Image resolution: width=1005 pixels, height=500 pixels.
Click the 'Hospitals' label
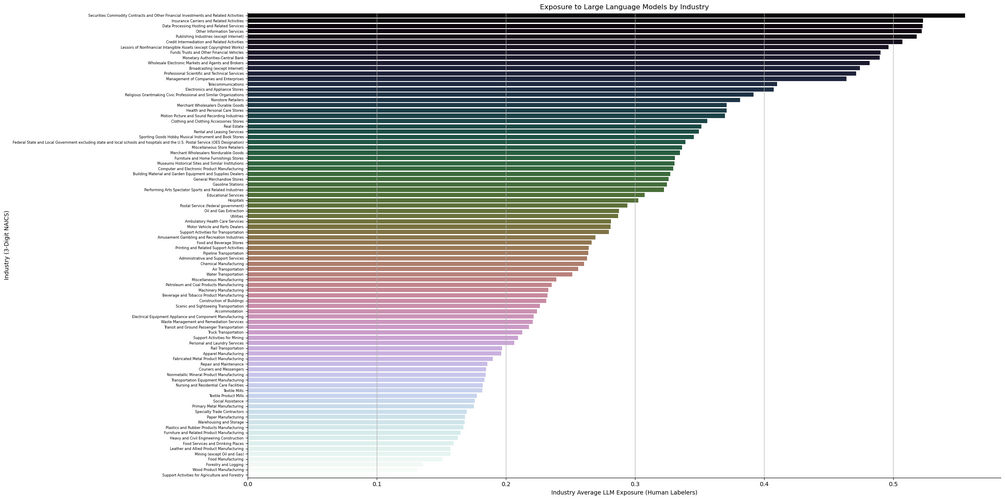(x=235, y=200)
